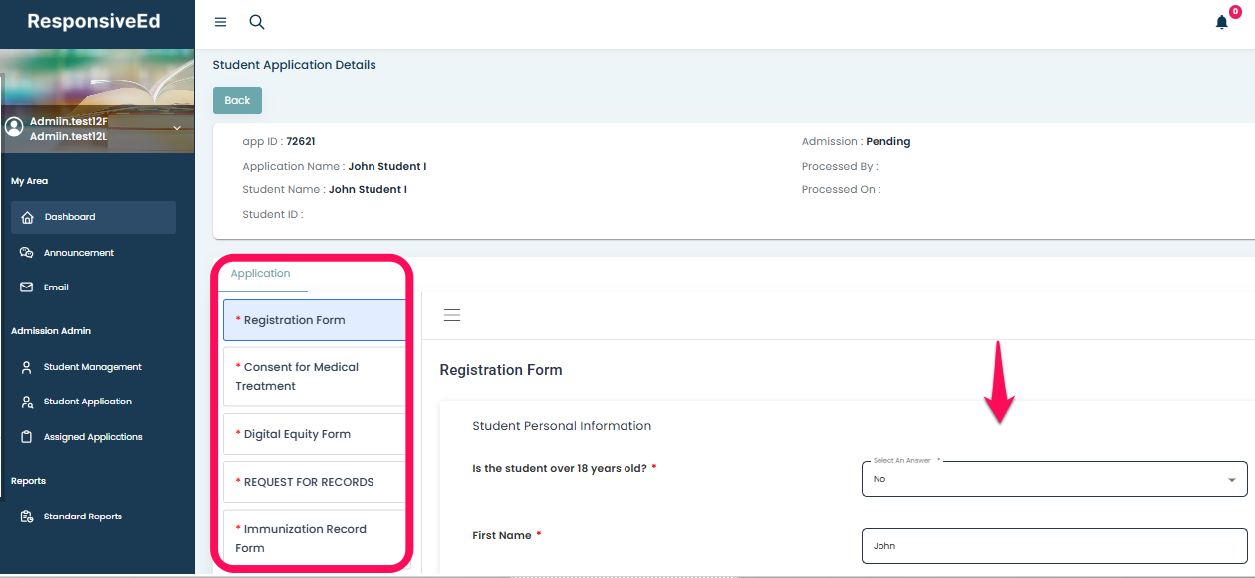Open Consent for Medical Treatment form
This screenshot has width=1255, height=578.
[313, 376]
